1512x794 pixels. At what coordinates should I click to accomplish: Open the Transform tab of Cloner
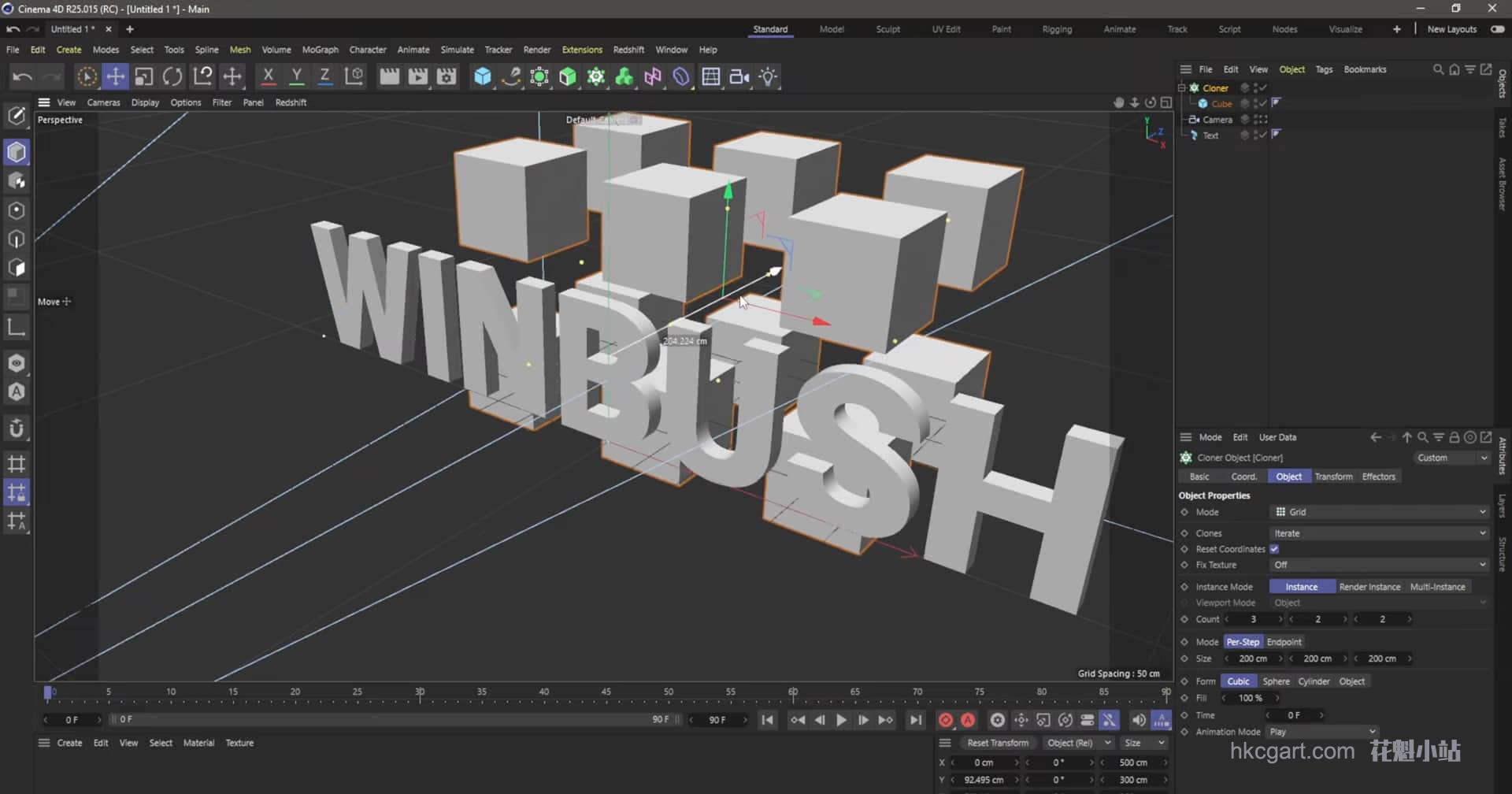coord(1334,477)
